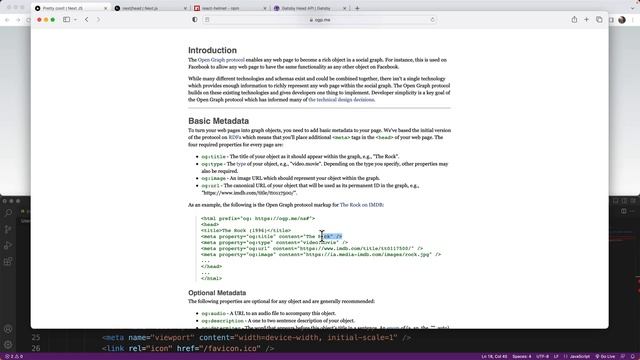Click the og:type meta tag code line

click(274, 242)
